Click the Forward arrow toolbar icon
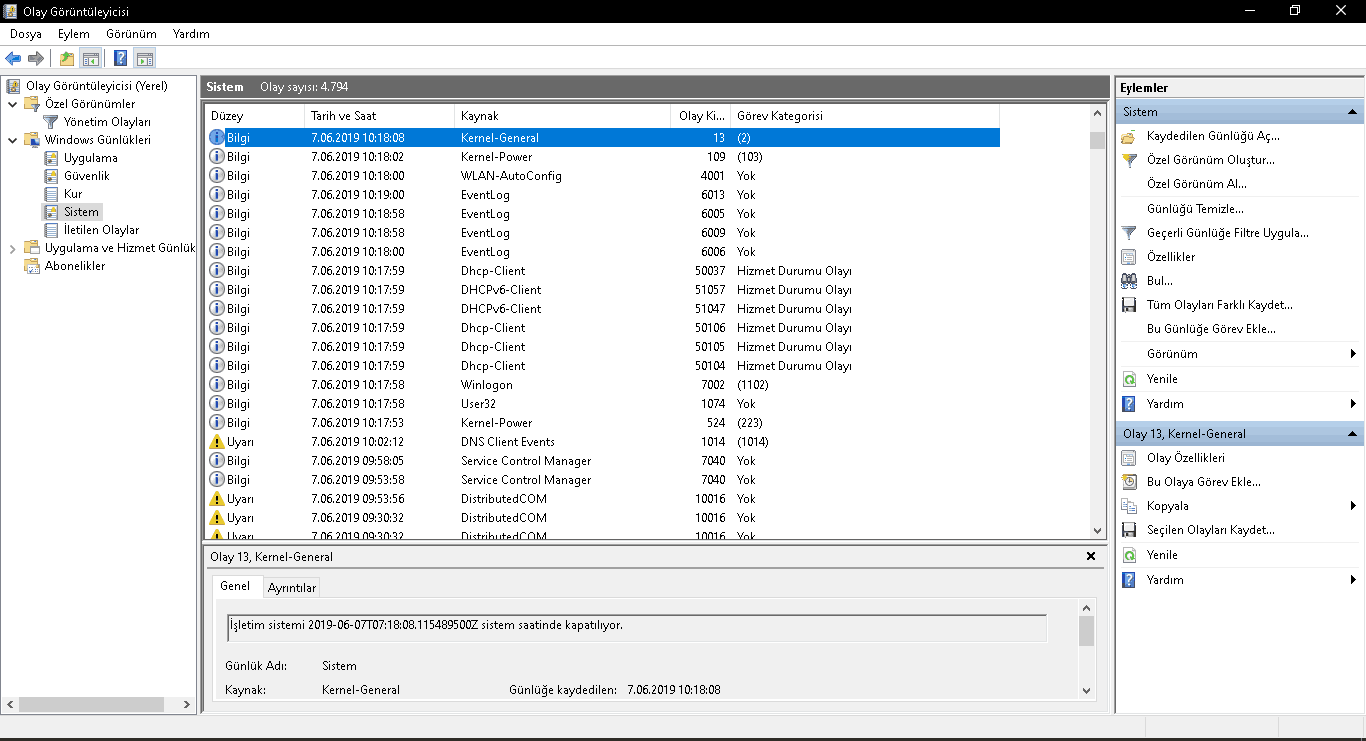This screenshot has width=1366, height=741. (36, 59)
